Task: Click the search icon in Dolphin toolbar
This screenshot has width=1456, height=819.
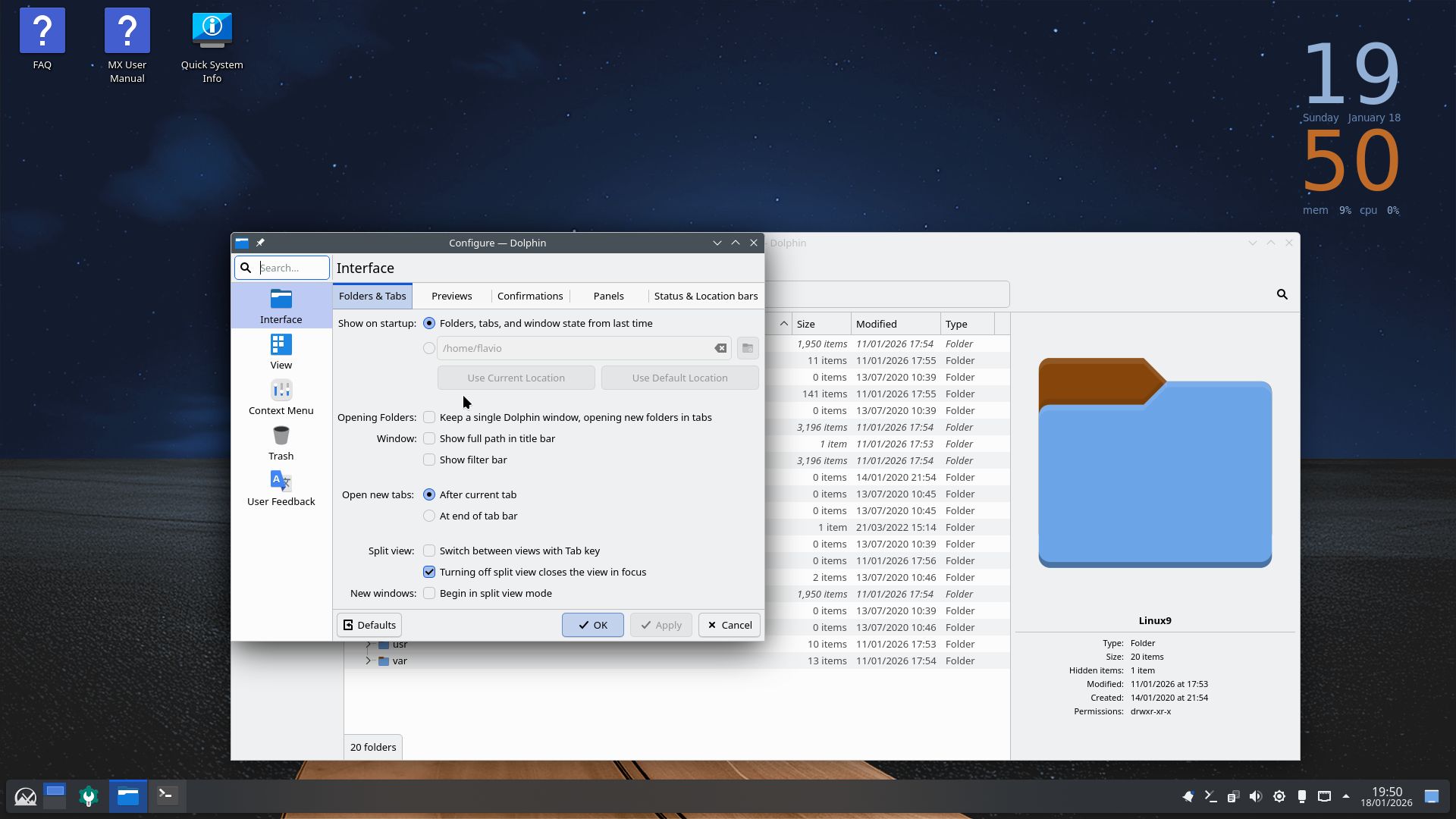Action: click(1282, 294)
